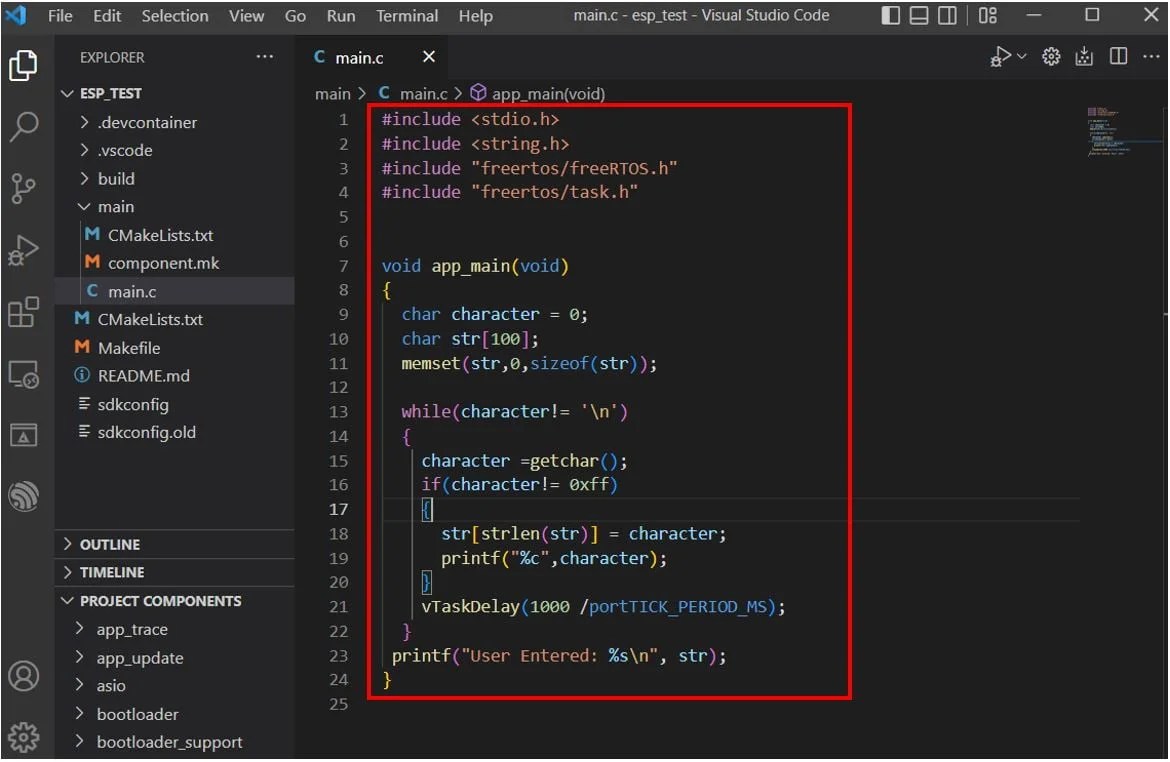Open the Terminal menu

[x=406, y=16]
